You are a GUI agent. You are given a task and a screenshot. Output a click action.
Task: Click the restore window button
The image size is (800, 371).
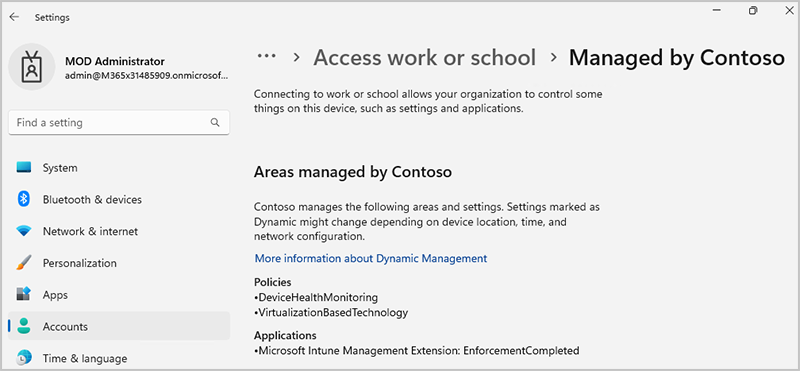753,11
